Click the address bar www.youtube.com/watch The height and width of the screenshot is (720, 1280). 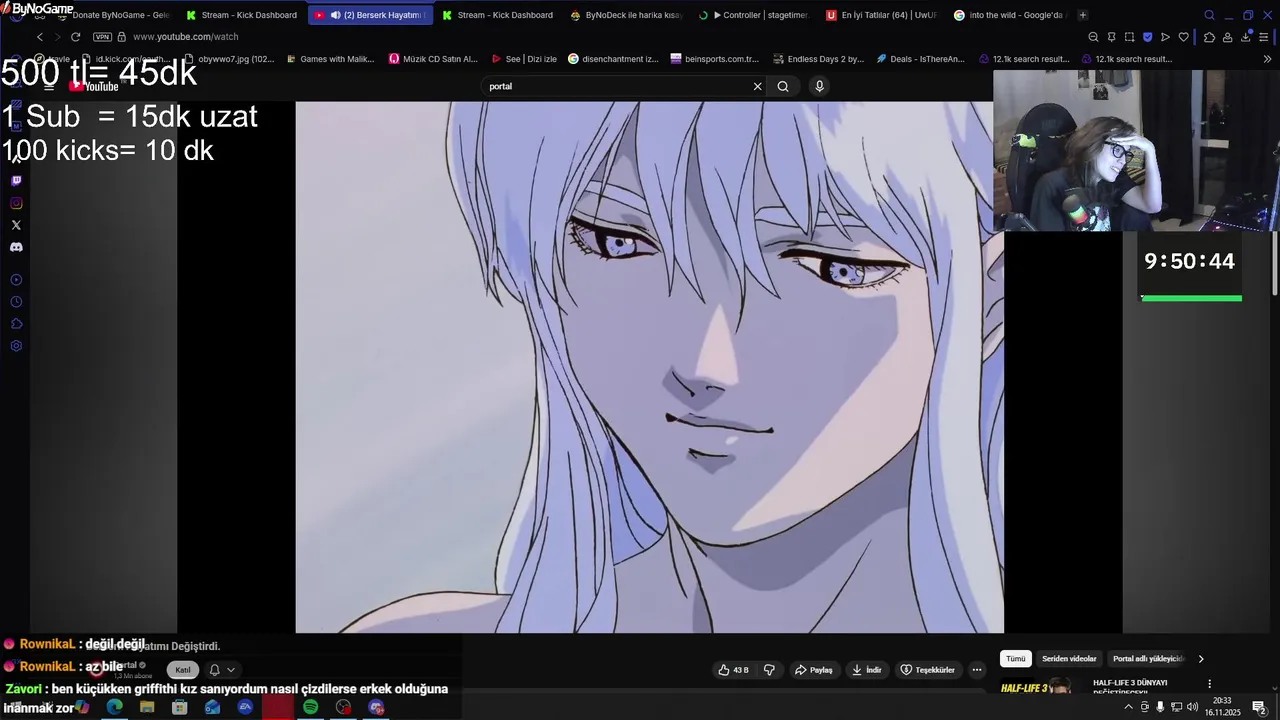[185, 37]
